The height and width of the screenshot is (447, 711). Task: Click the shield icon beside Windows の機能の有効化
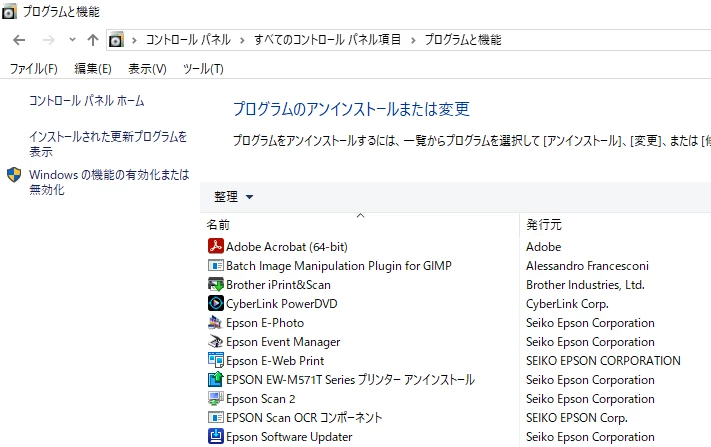(14, 175)
